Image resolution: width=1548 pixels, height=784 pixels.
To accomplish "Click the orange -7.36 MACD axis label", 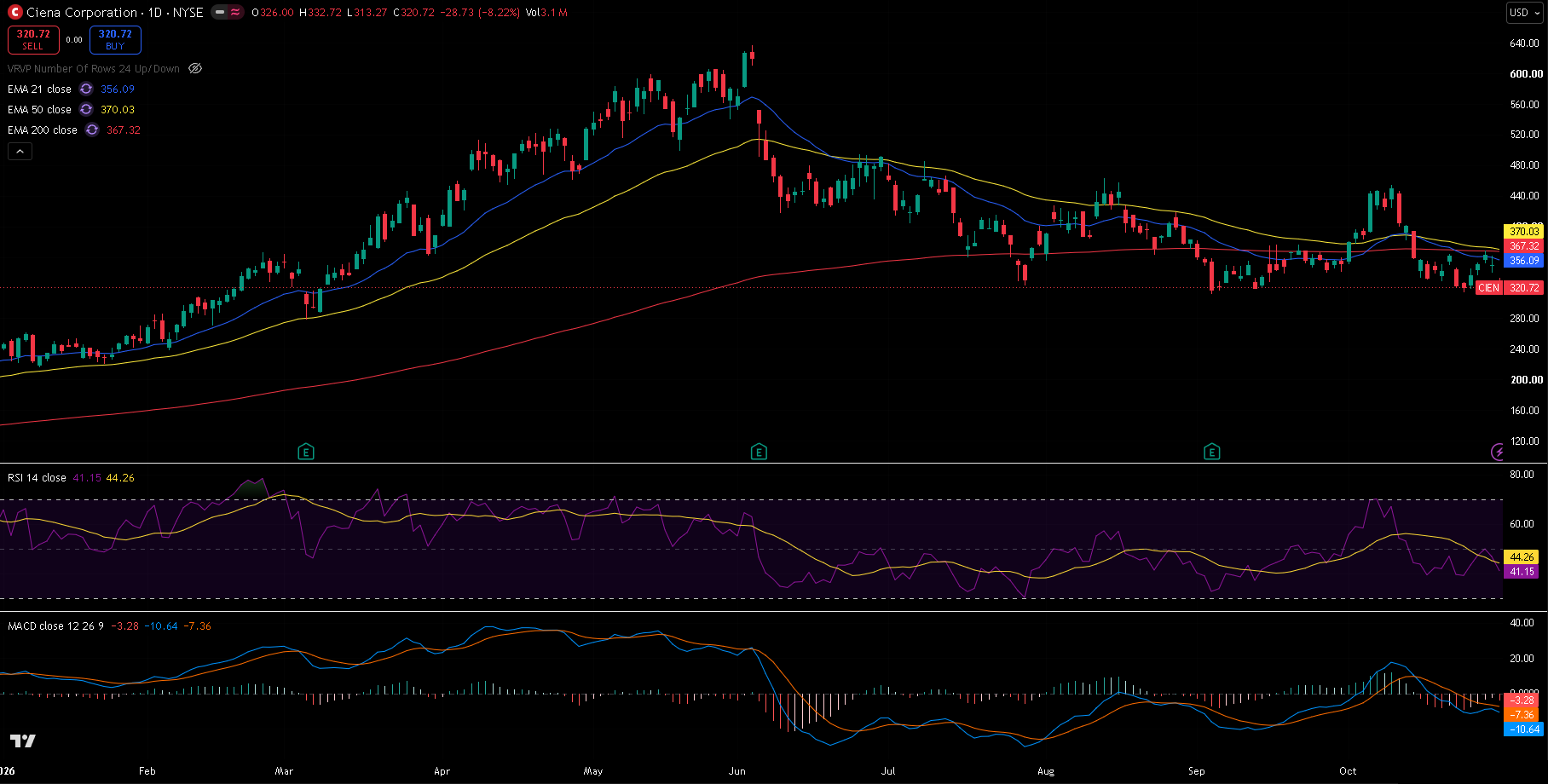I will point(1522,715).
